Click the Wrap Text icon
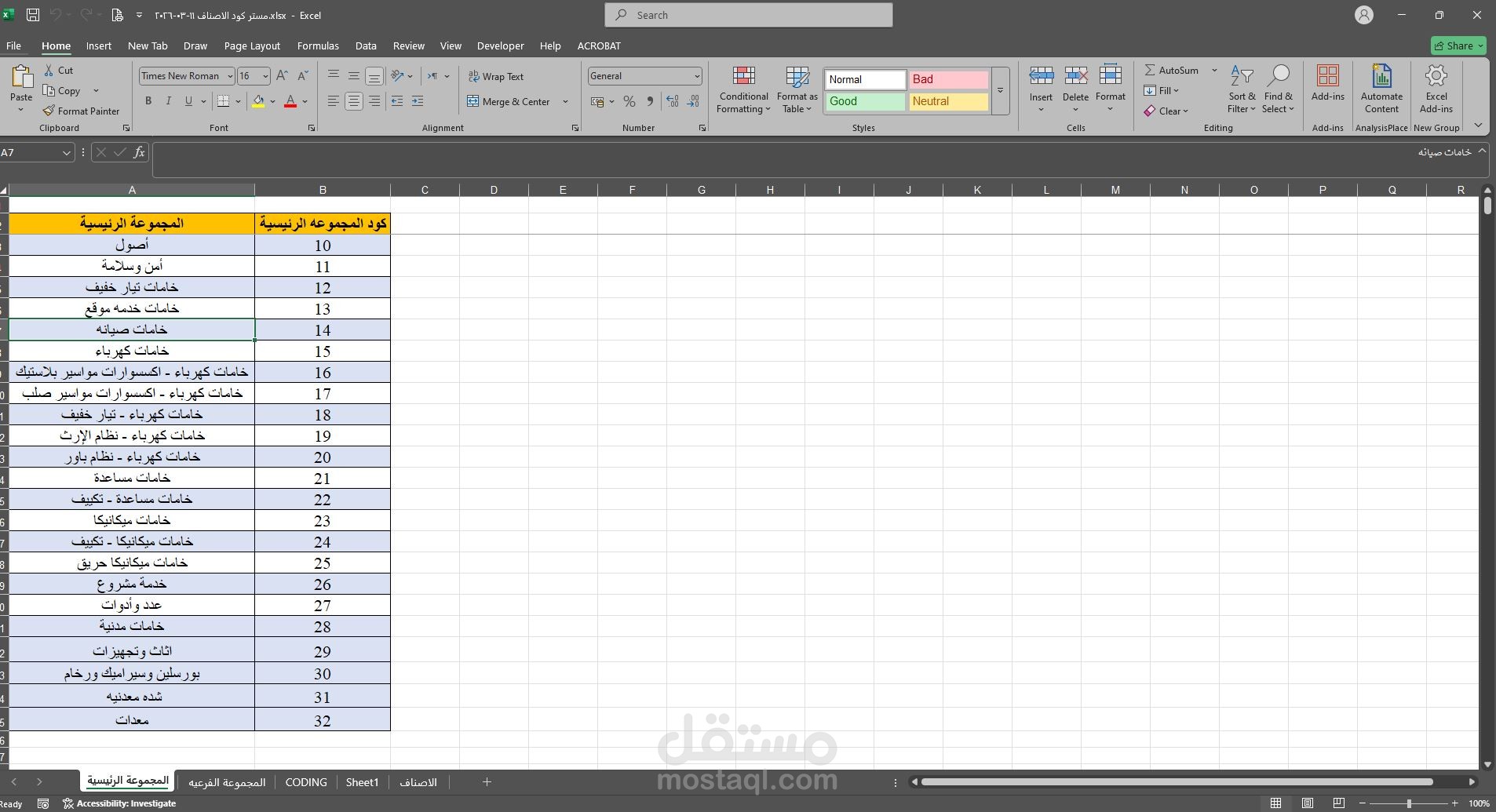1496x812 pixels. 473,76
